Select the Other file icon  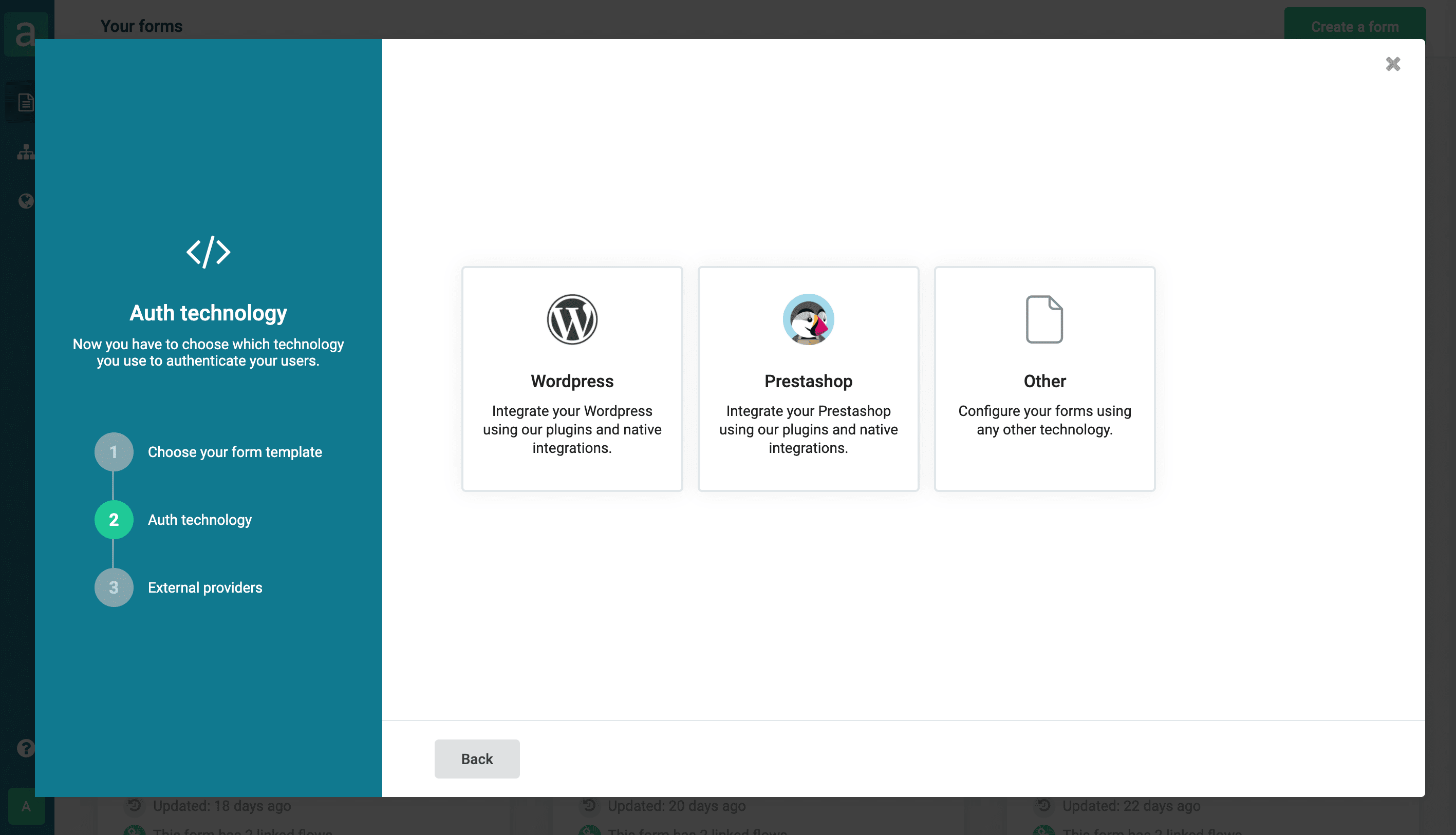(1044, 319)
